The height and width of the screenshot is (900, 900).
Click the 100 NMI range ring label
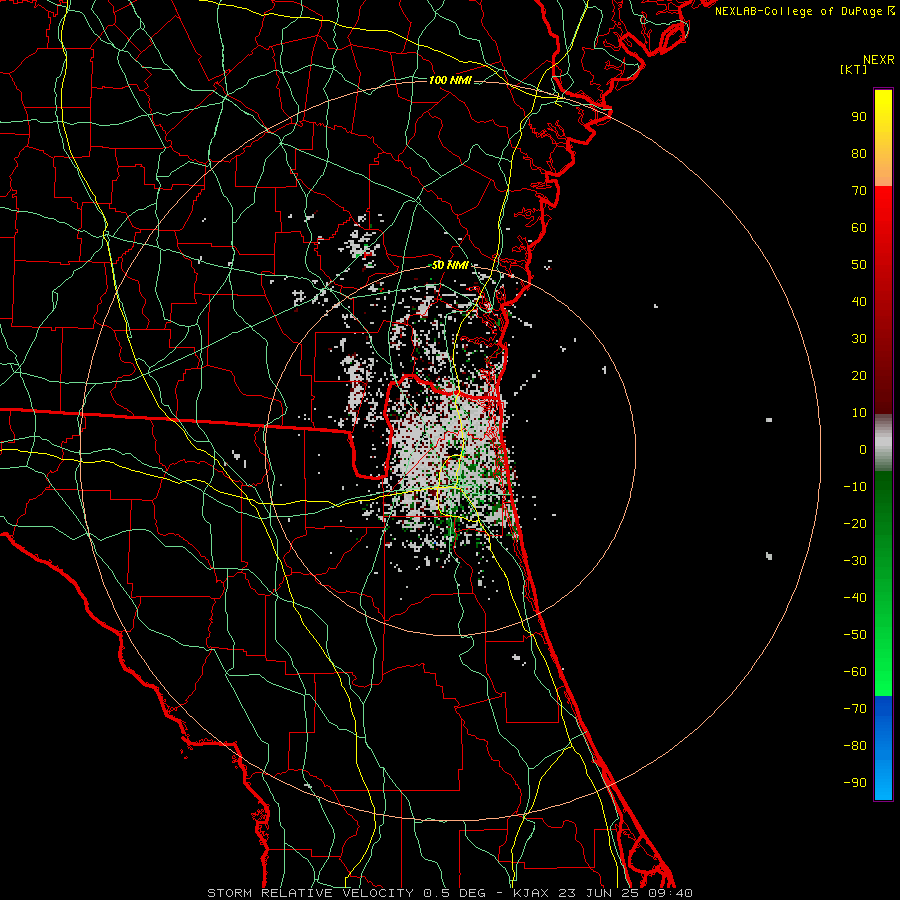[x=450, y=80]
